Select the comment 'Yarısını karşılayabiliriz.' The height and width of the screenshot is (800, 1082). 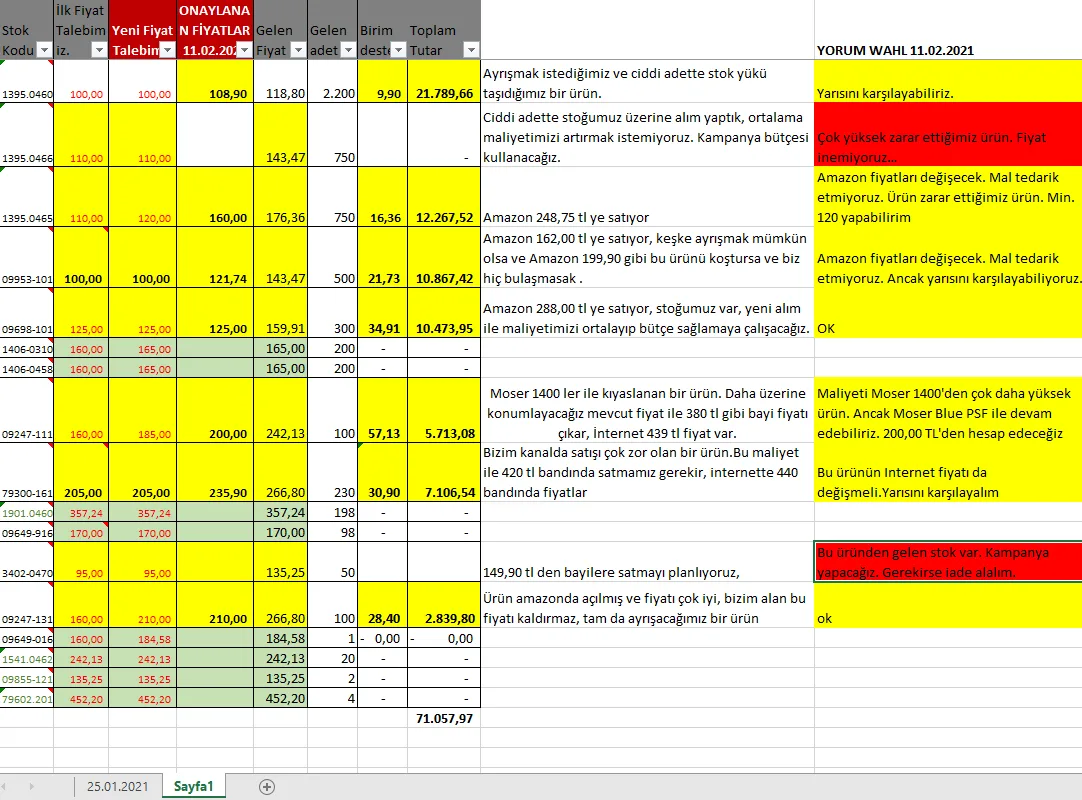coord(947,81)
